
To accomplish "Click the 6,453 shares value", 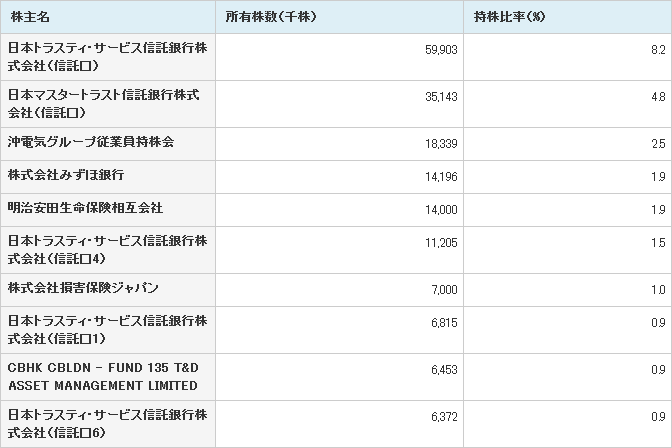I will (x=444, y=370).
